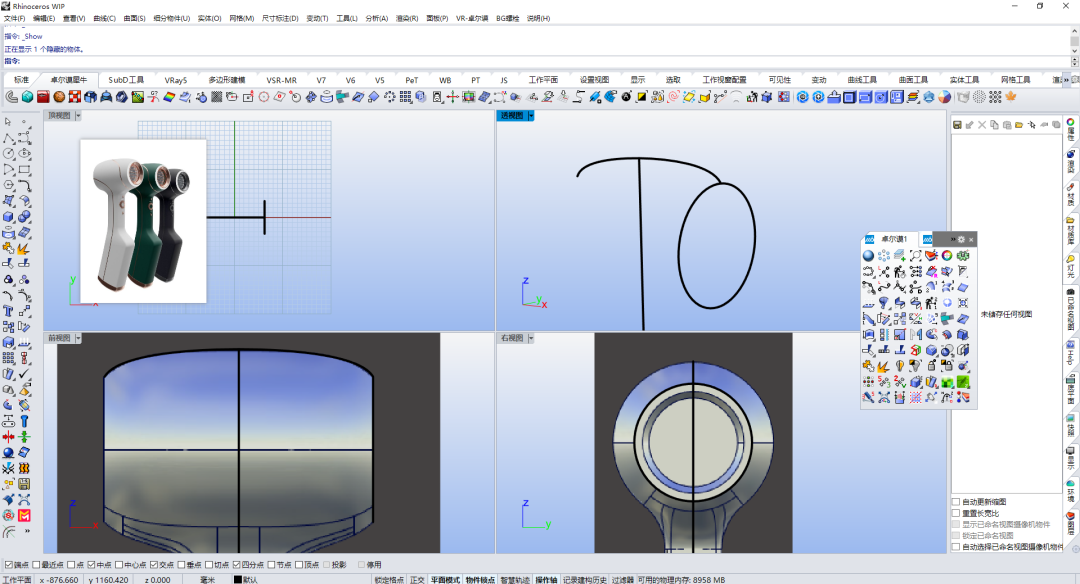Screen dimensions: 1080x584
Task: Click the red M icon in left sidebar
Action: point(24,516)
